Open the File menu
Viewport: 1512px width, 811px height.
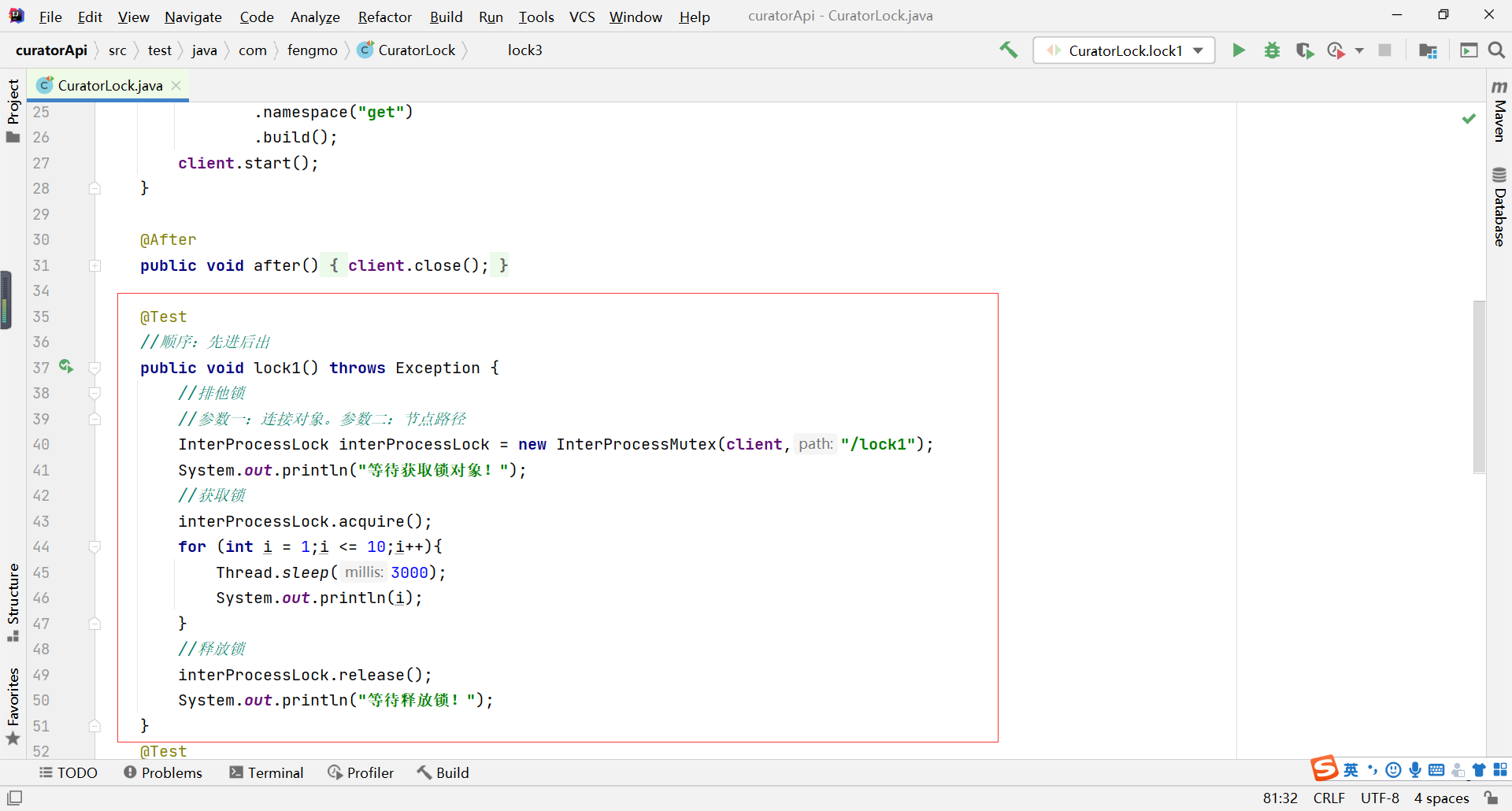coord(50,17)
